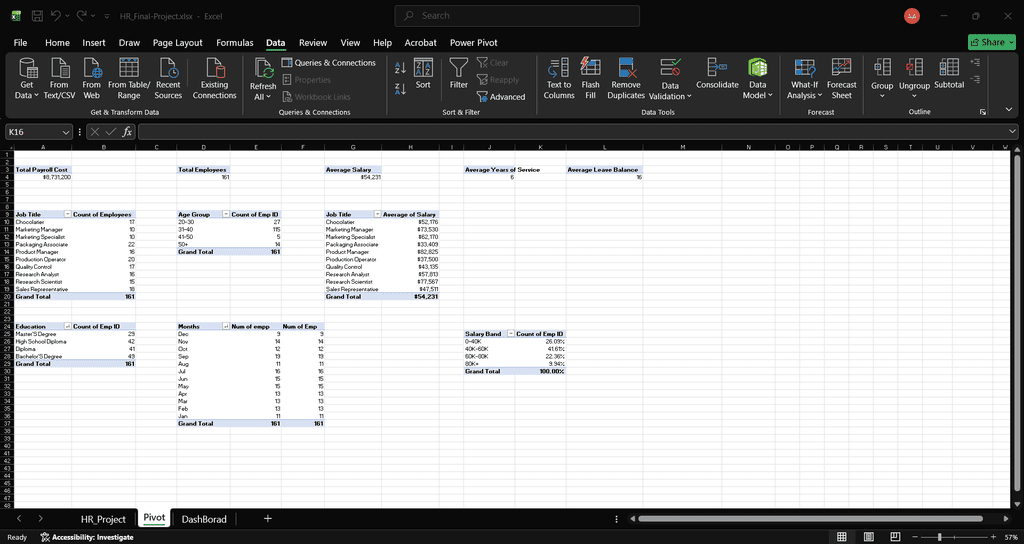The width and height of the screenshot is (1024, 544).
Task: Zoom in with plus button
Action: tap(993, 537)
